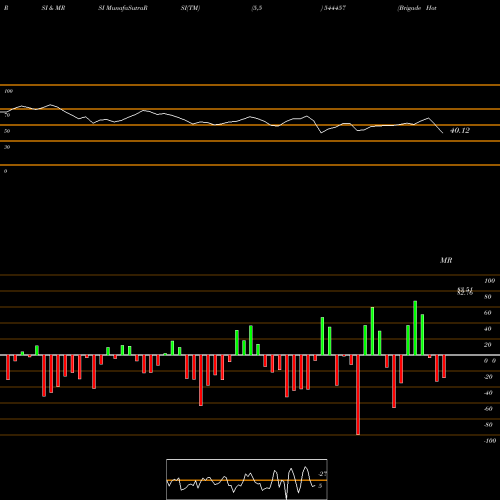Click the longest red MR bar reaching -100
500x500 pixels.
tap(358, 395)
